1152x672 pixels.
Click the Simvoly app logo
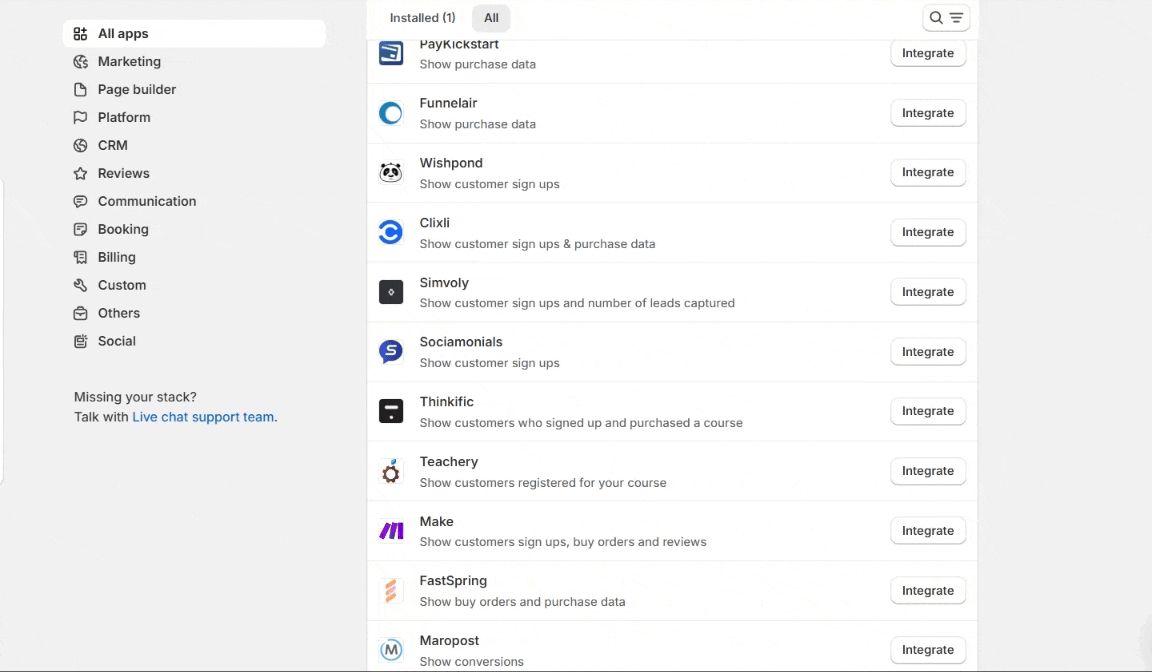(391, 292)
